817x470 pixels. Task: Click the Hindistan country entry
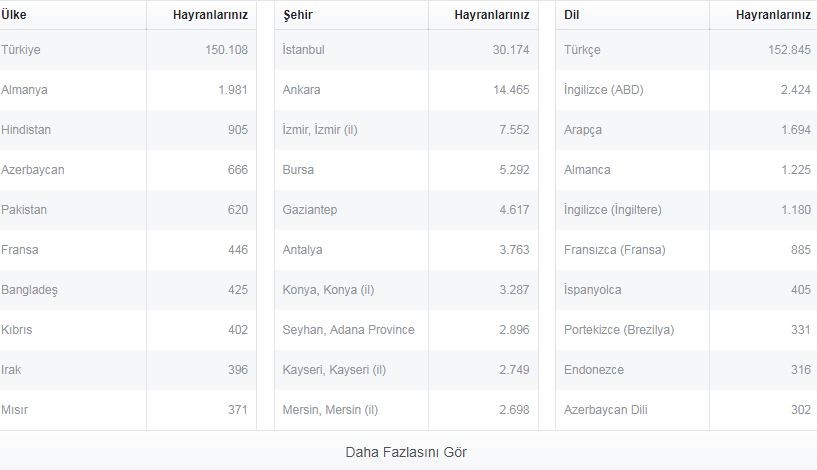pos(26,130)
